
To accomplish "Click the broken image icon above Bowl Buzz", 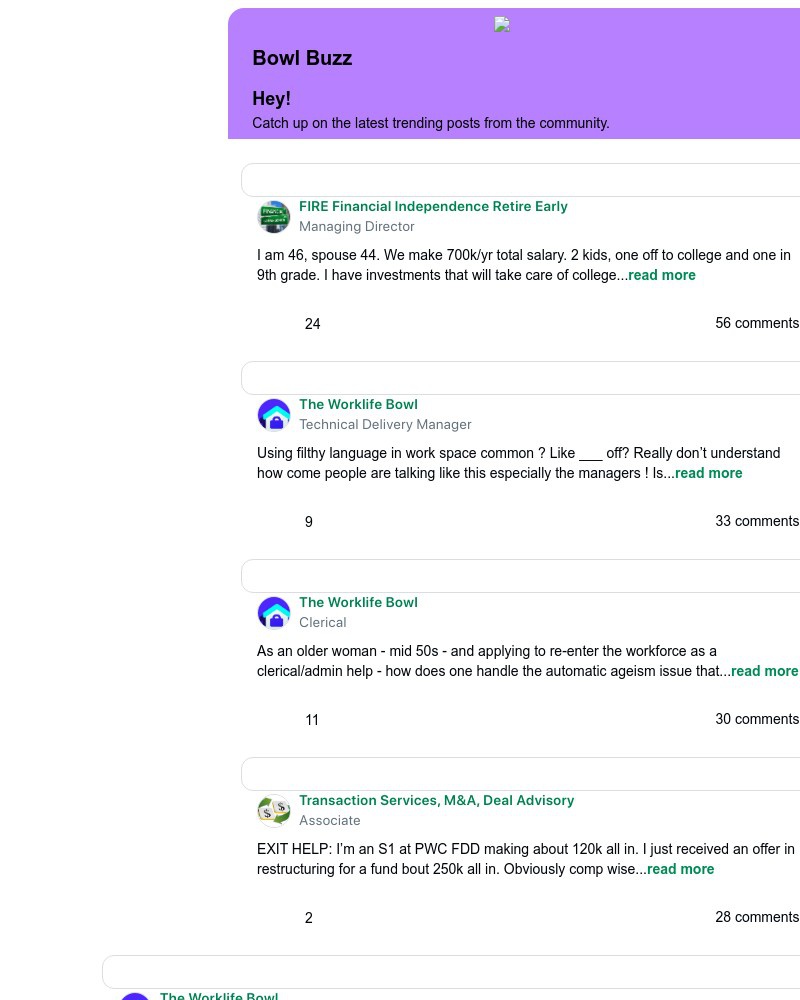I will [x=502, y=24].
